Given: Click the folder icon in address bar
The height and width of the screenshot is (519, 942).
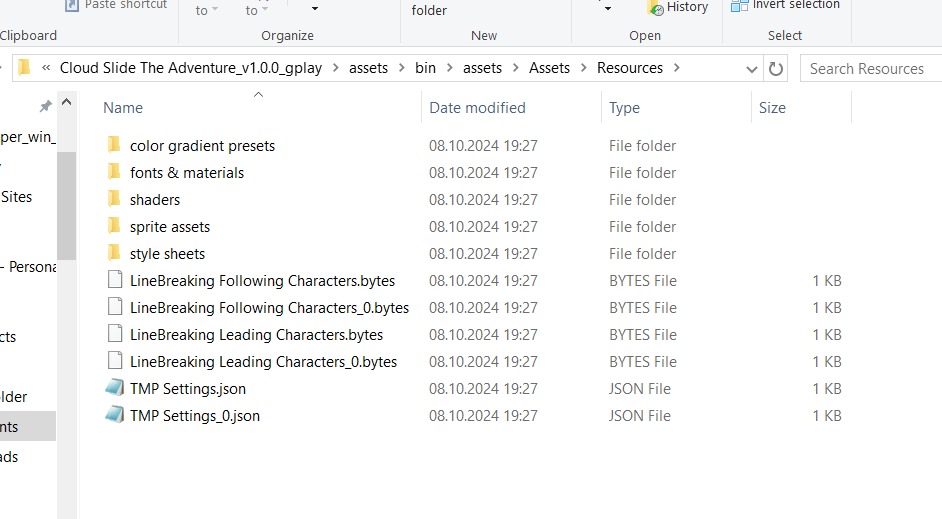Looking at the screenshot, I should [24, 67].
